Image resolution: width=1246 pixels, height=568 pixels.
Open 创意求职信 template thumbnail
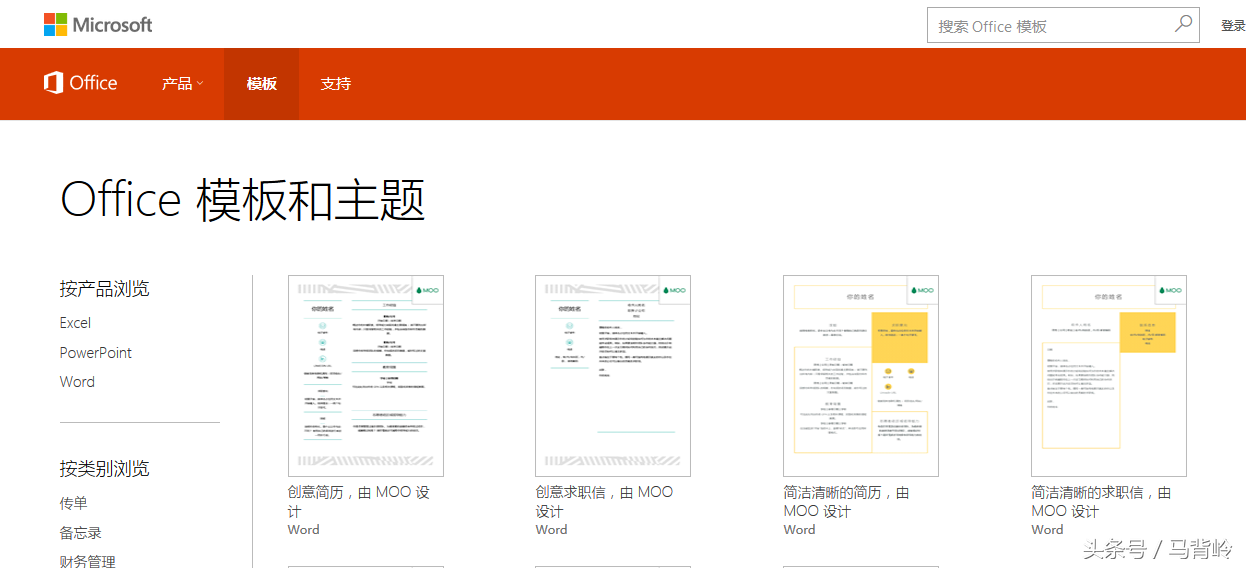click(613, 376)
